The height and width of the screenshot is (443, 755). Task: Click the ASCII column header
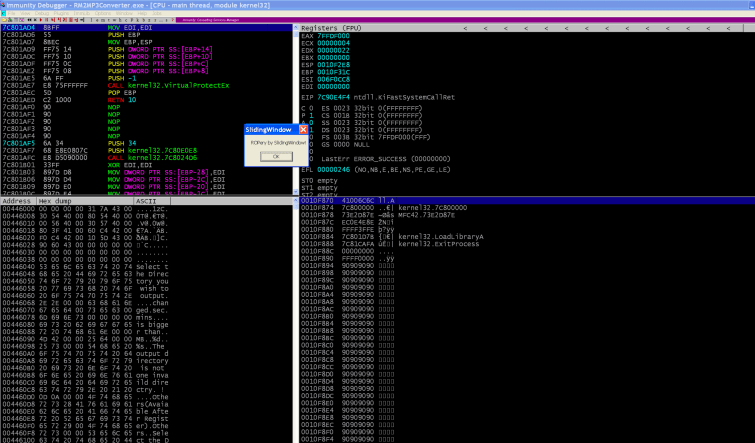click(146, 200)
